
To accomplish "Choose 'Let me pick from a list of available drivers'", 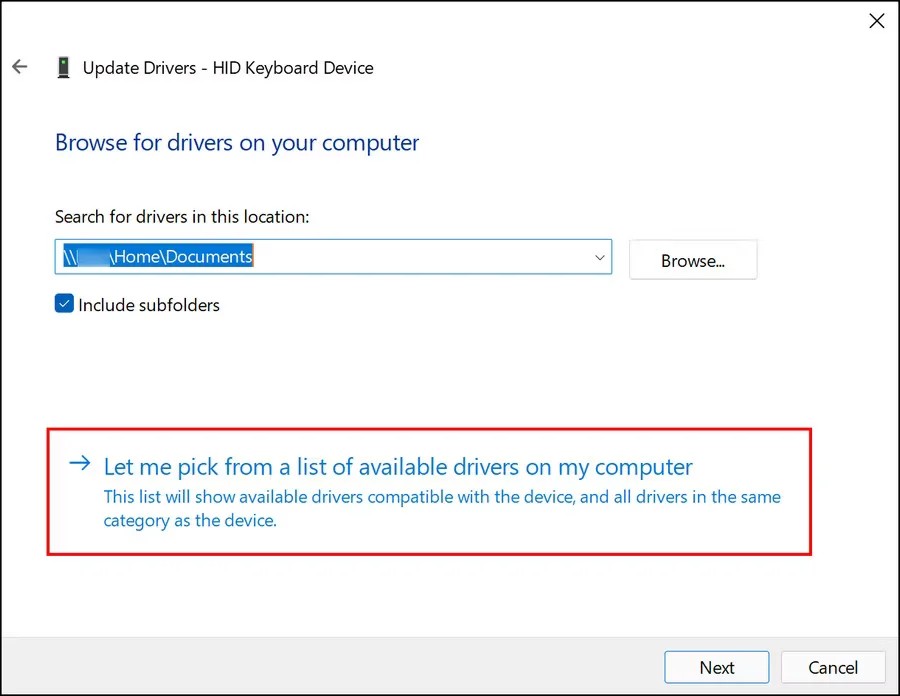I will (396, 466).
